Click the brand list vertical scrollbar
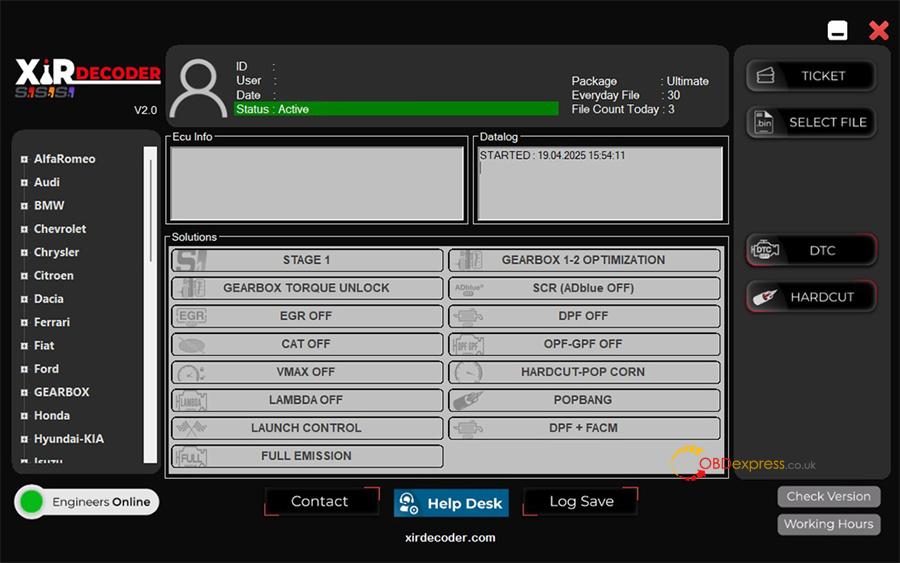The image size is (900, 563). [150, 304]
